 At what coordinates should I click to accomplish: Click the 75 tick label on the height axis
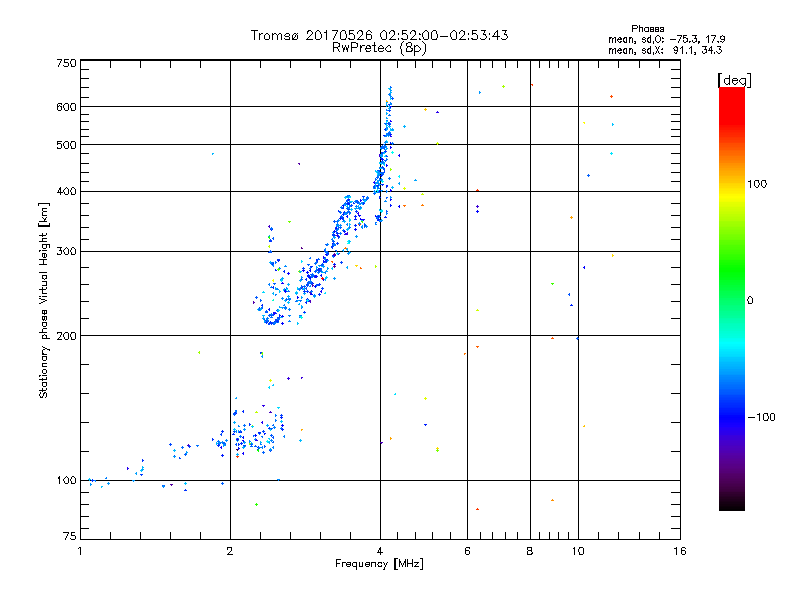pos(70,536)
